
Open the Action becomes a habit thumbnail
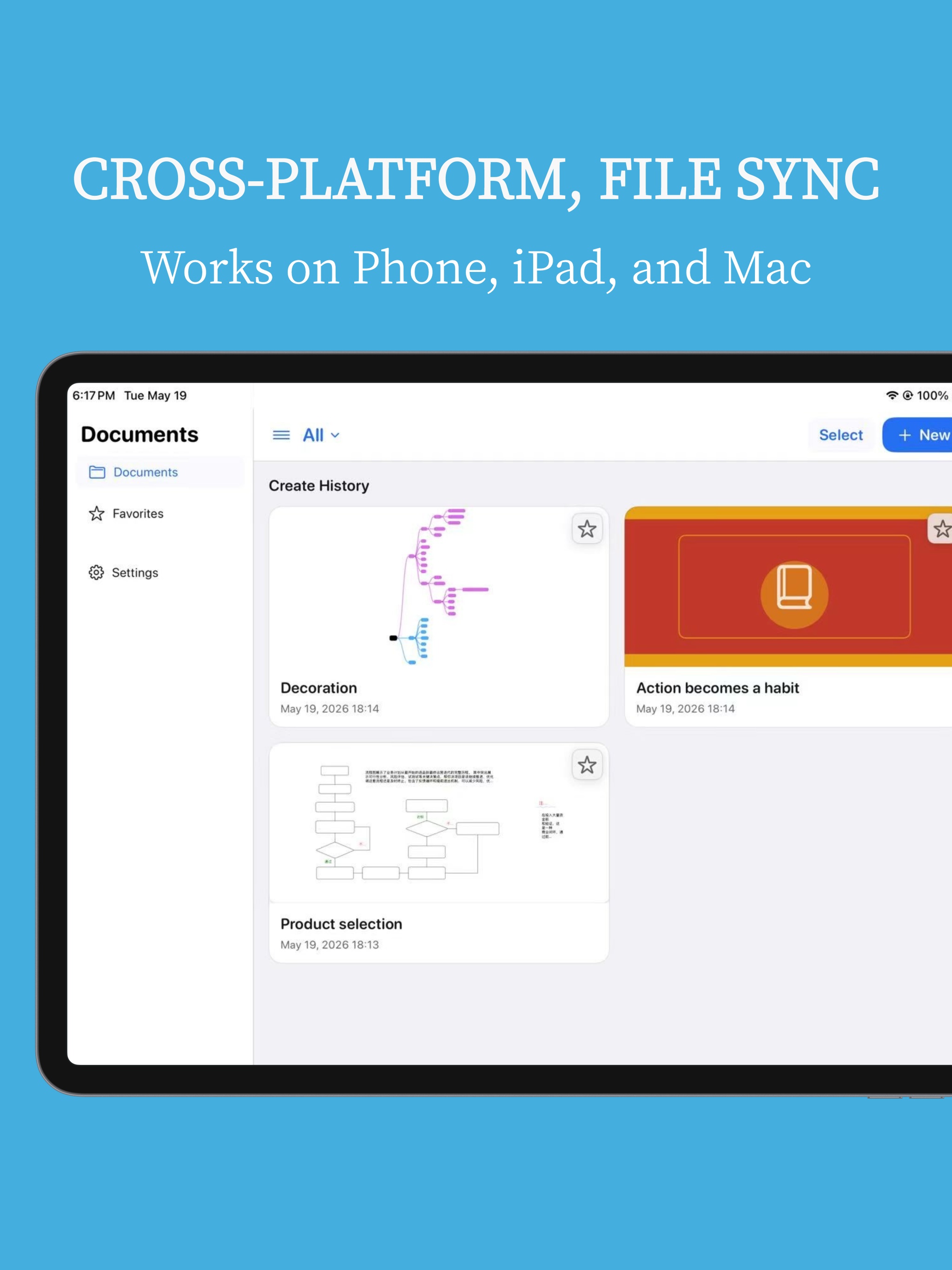coord(788,587)
